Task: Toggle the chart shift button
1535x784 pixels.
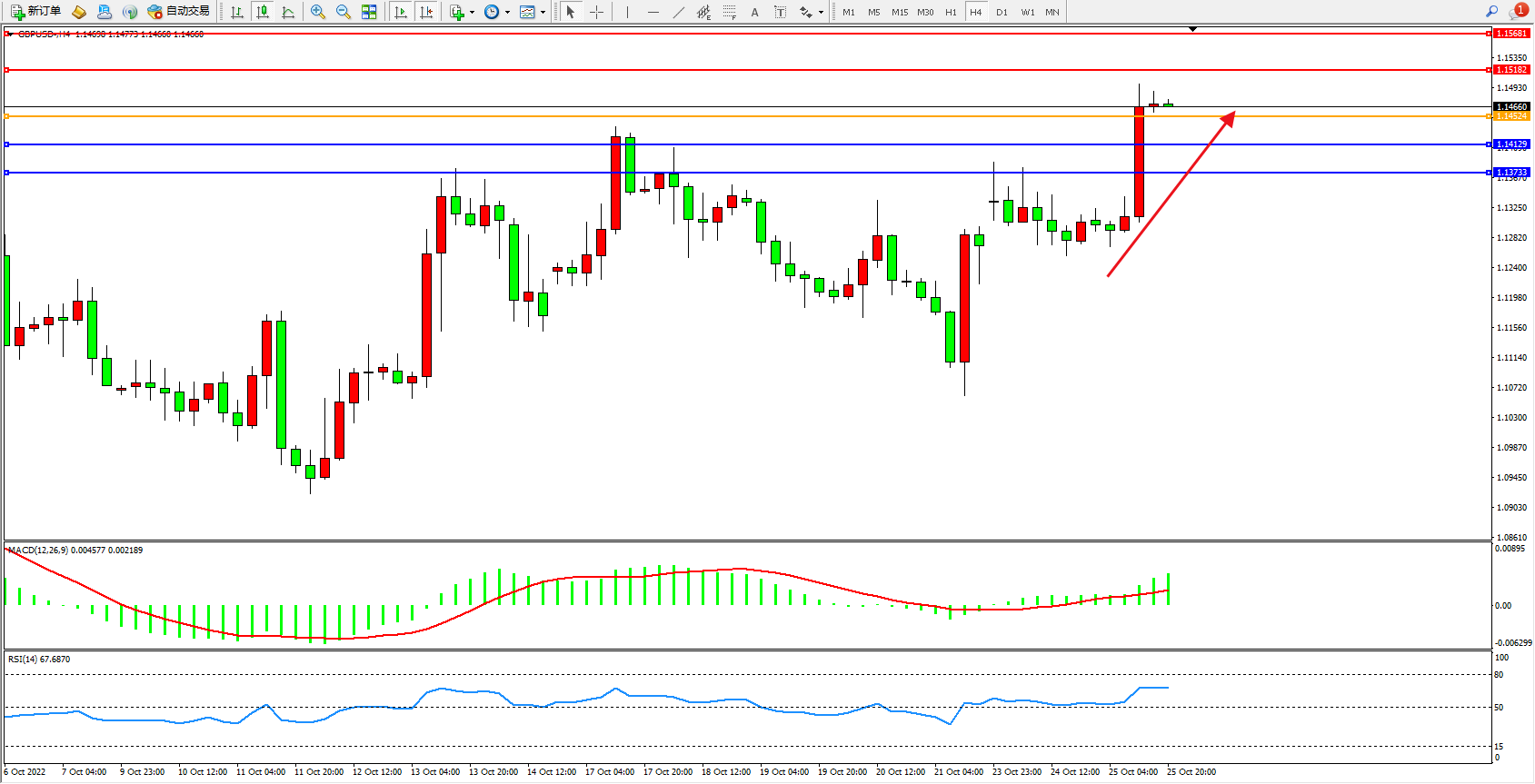Action: coord(426,12)
